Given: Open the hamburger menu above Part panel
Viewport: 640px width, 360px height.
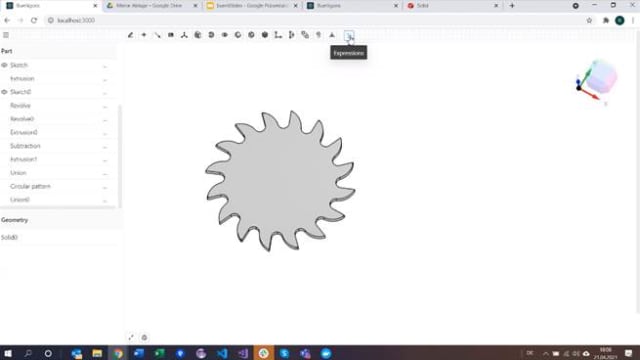Looking at the screenshot, I should (x=6, y=35).
